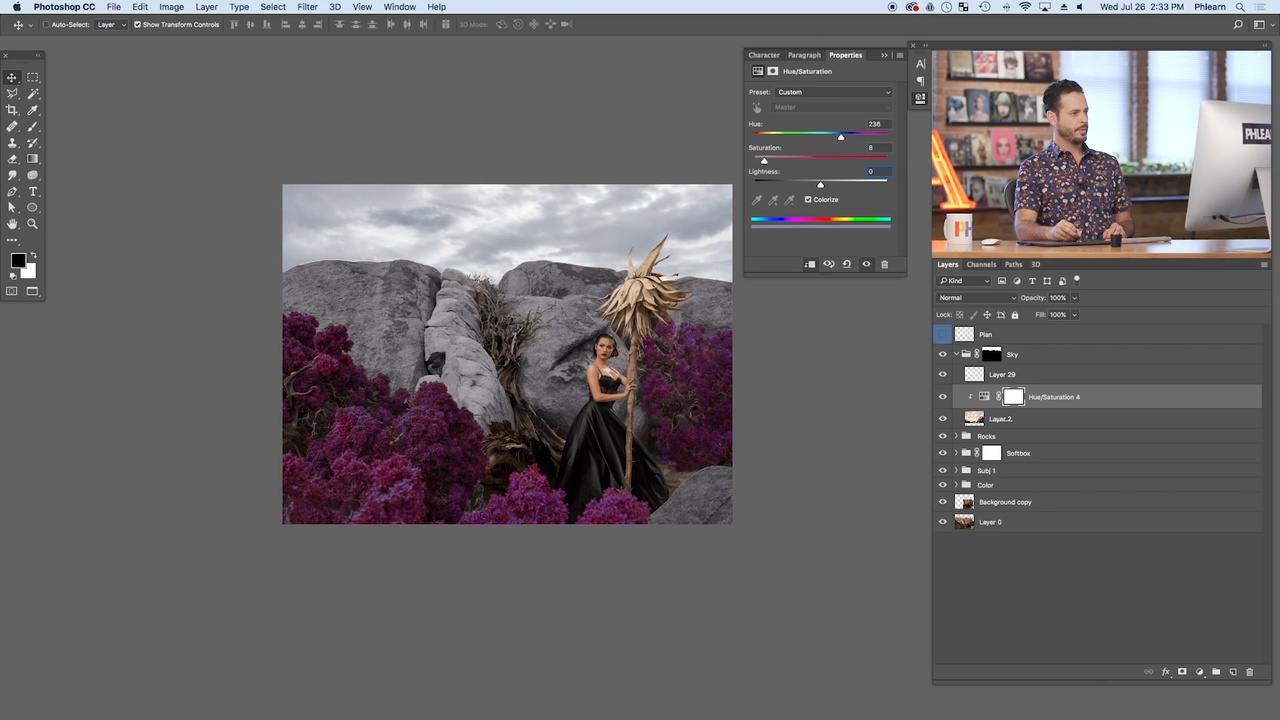Open the Select menu
The image size is (1280, 720).
273,7
